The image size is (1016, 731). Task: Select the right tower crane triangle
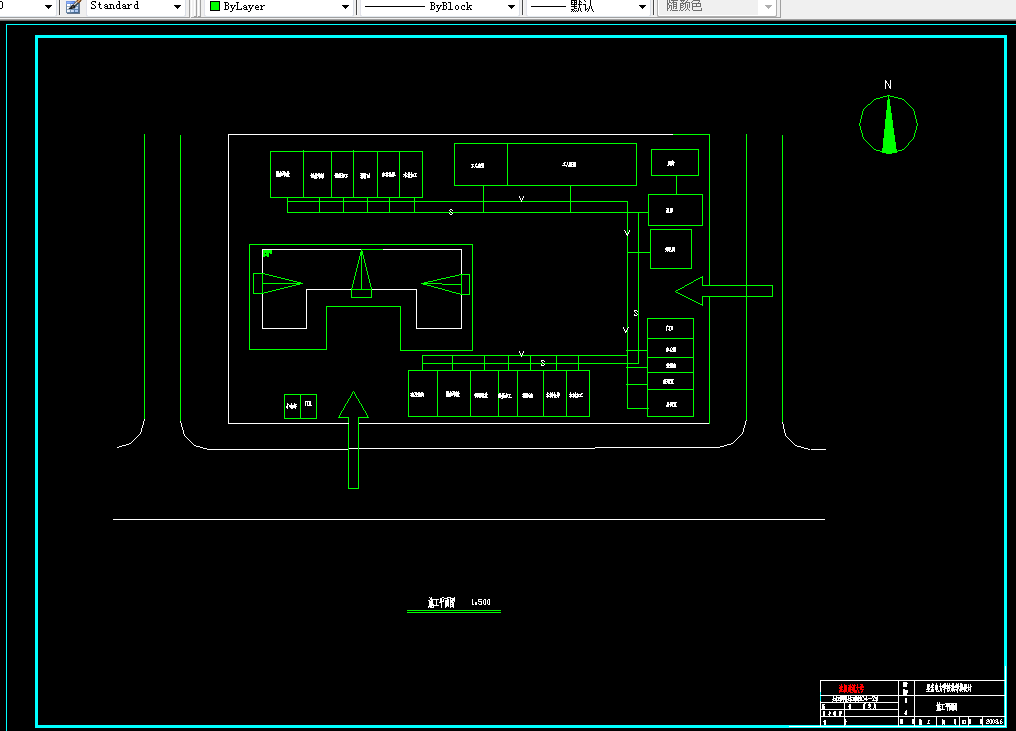446,284
